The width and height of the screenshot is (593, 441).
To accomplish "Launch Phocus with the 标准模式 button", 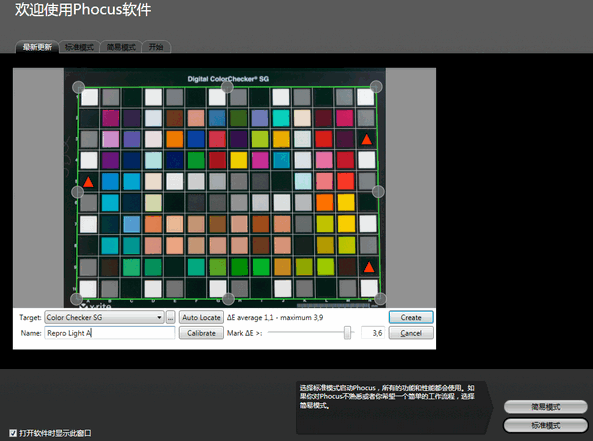I will (x=545, y=425).
